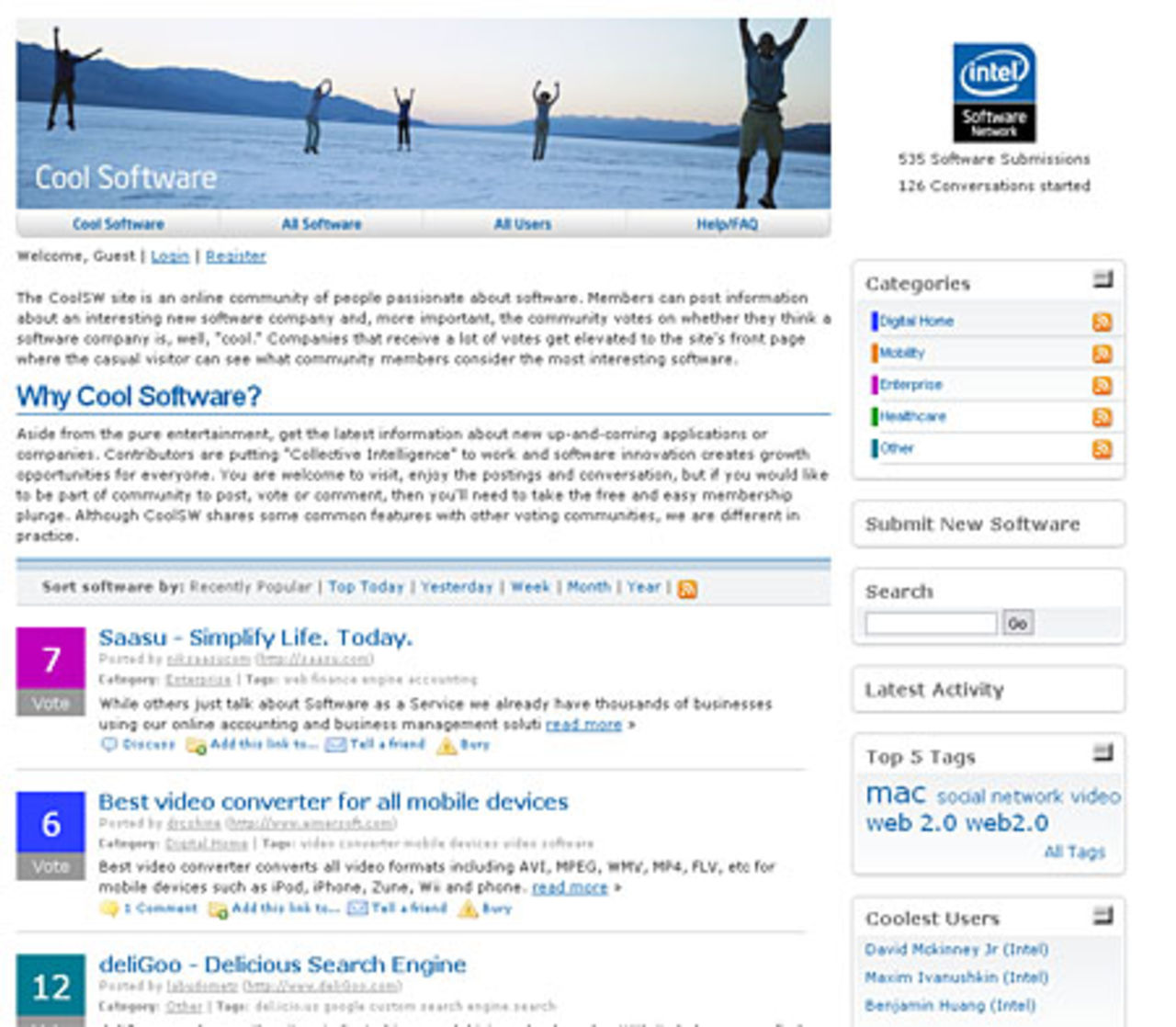Click the Healthcare RSS feed icon

[x=1101, y=416]
